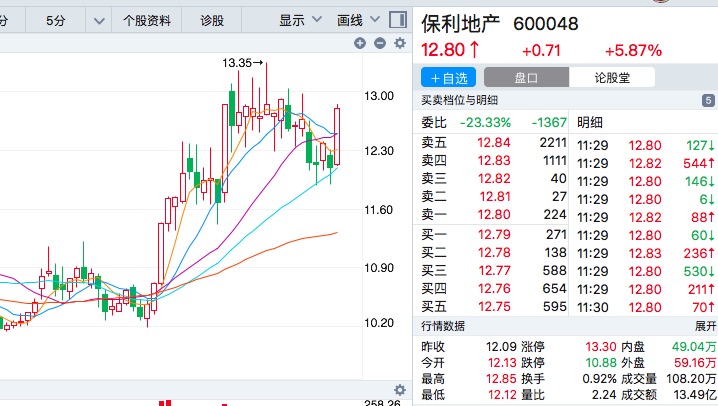Select 买四 price 12.76
Image resolution: width=718 pixels, height=406 pixels.
point(494,289)
